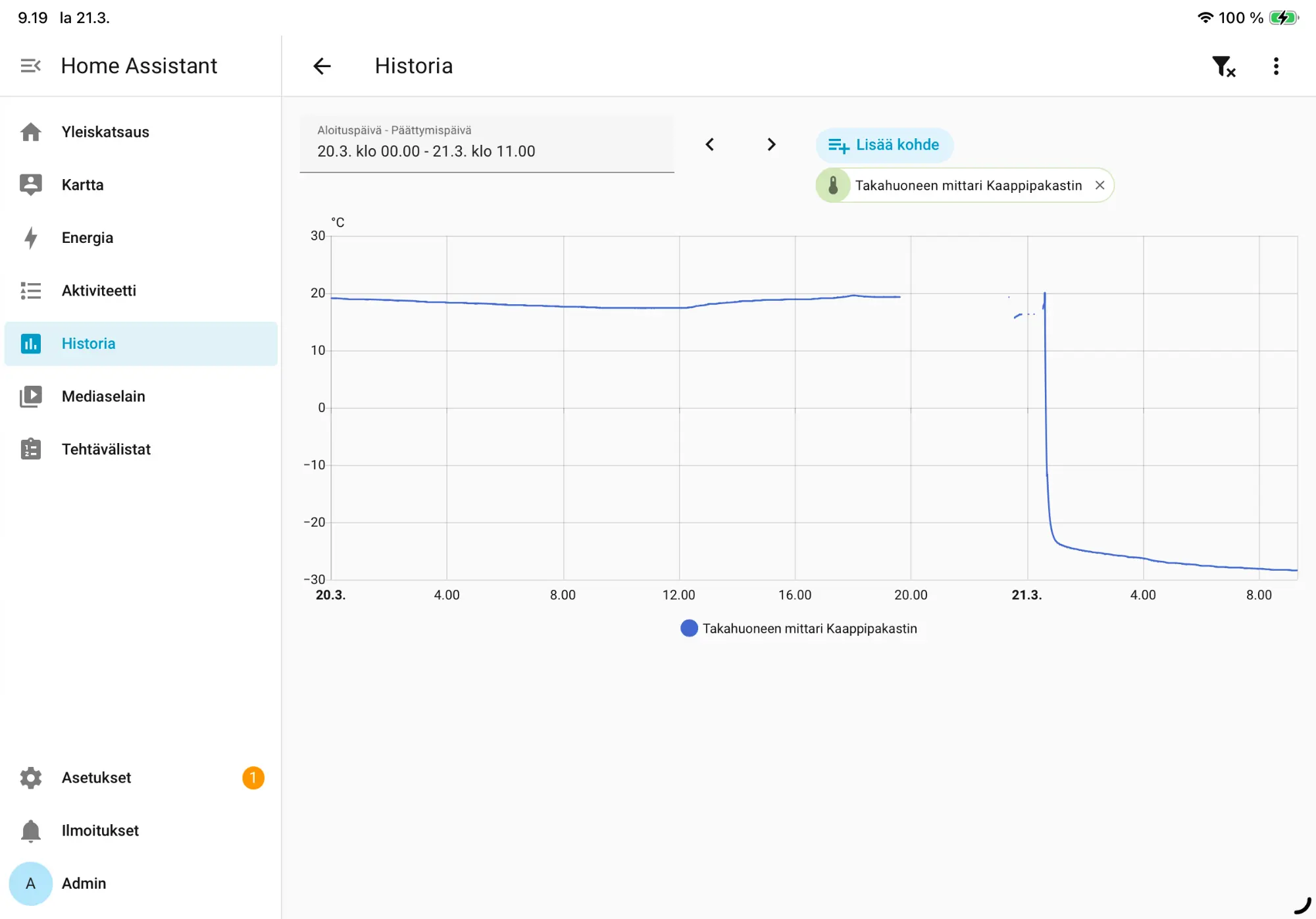Open Yleiskatsaus from the home icon
The image size is (1316, 919).
tap(141, 132)
